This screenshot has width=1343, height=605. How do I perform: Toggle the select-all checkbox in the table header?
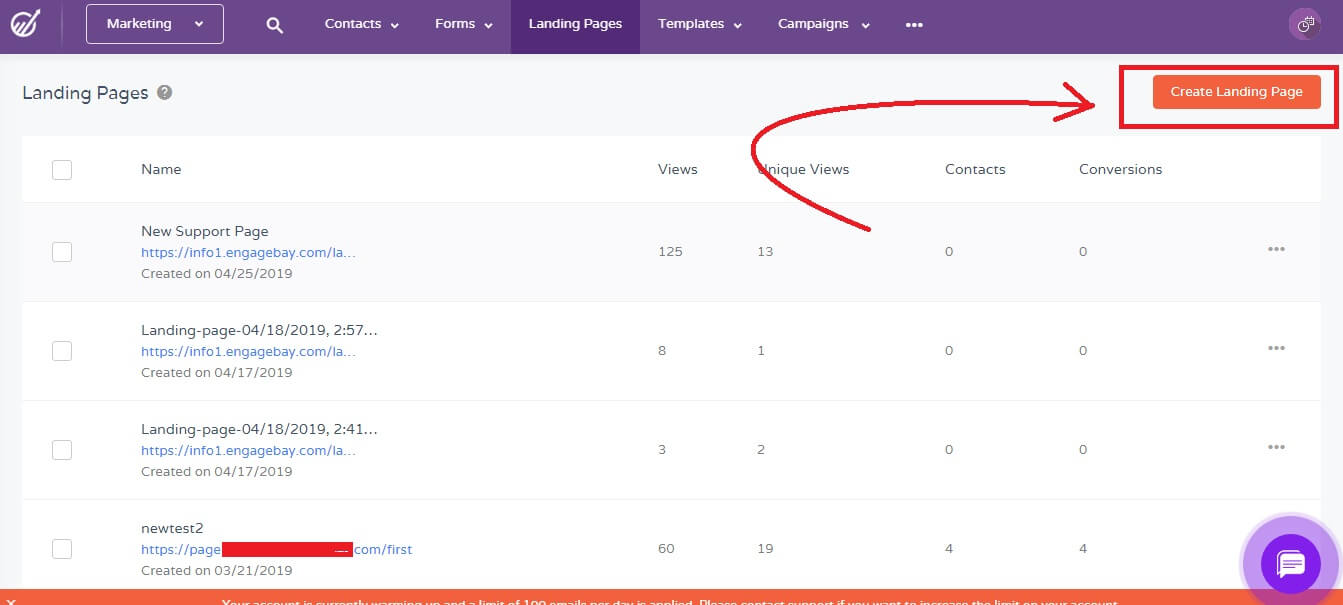coord(62,169)
